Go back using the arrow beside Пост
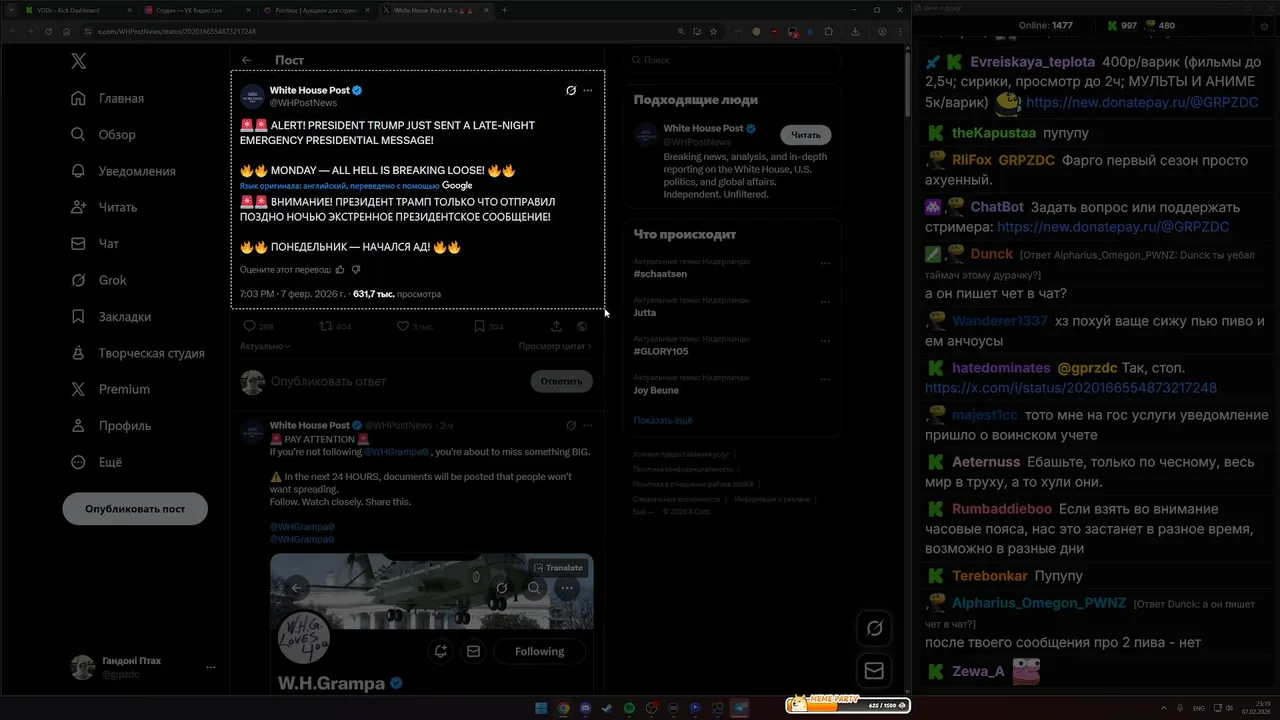The width and height of the screenshot is (1280, 720). [x=246, y=60]
